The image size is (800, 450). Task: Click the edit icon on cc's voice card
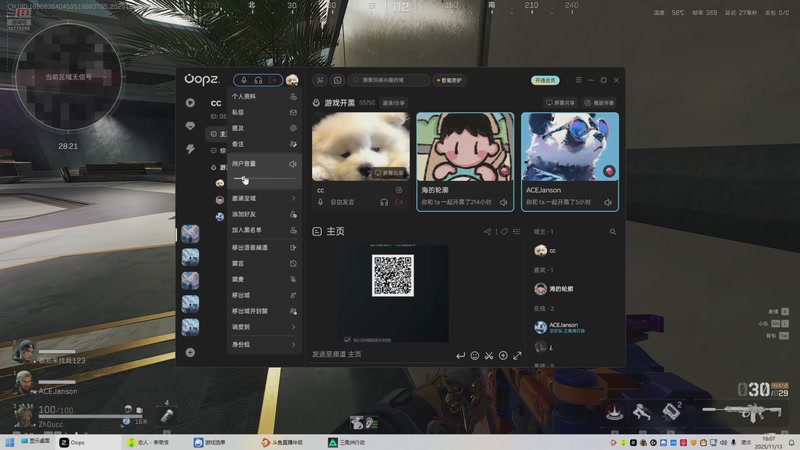click(399, 190)
